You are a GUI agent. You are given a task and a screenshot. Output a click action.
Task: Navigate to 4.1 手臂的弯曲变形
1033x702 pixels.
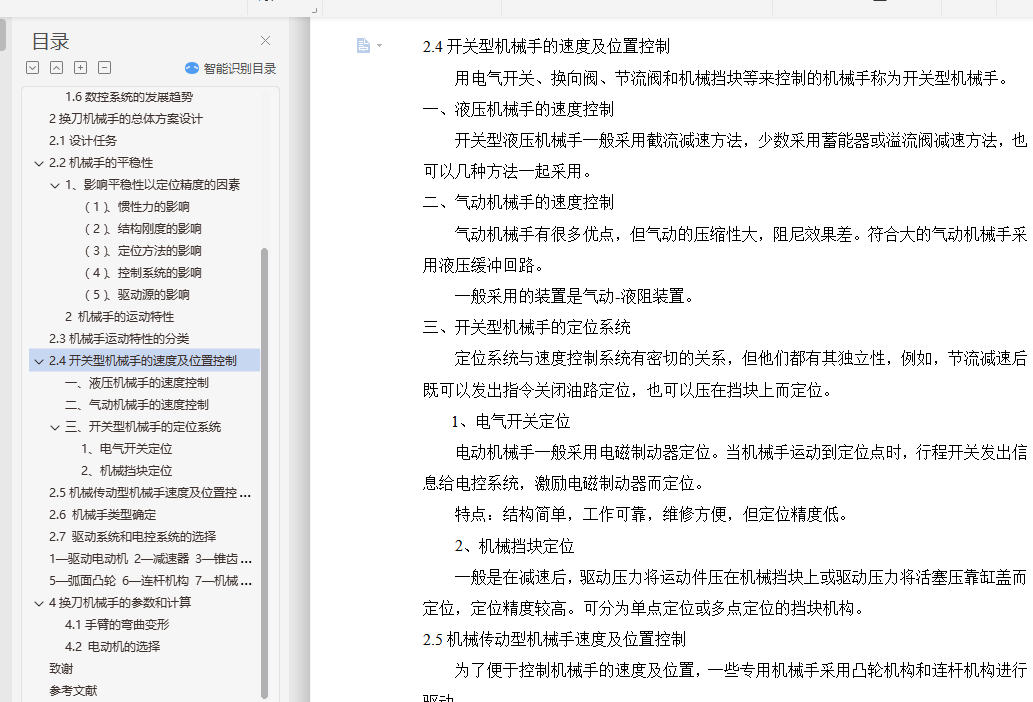click(117, 625)
